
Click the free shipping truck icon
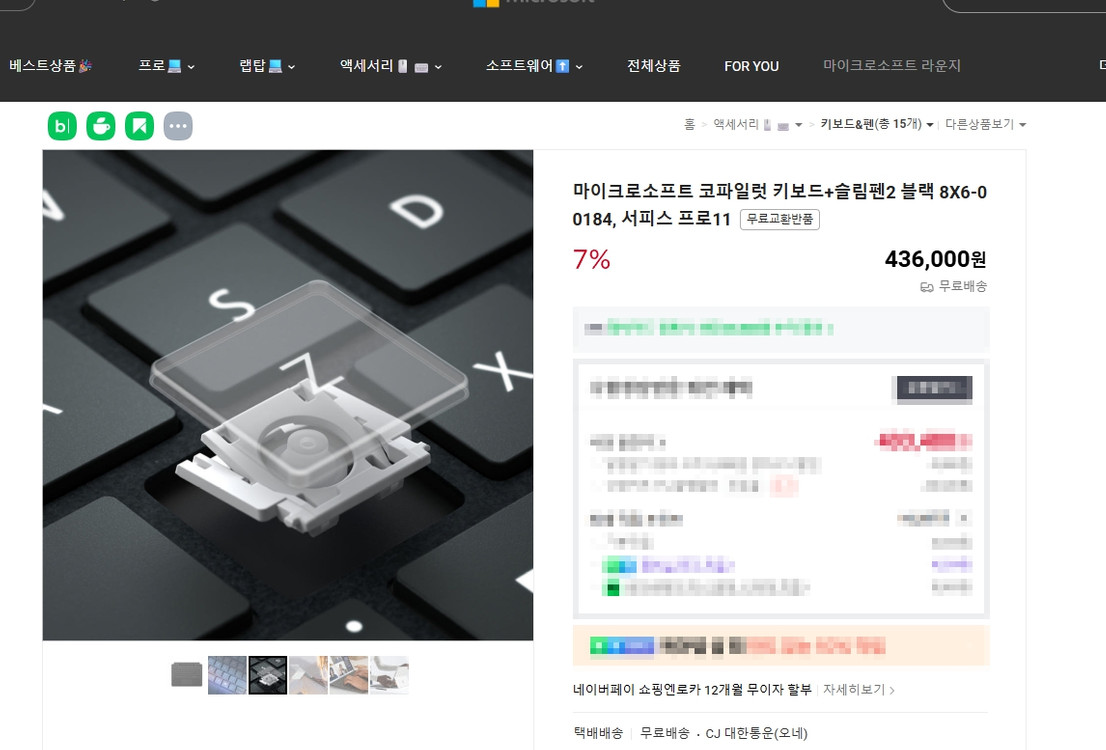coord(925,287)
